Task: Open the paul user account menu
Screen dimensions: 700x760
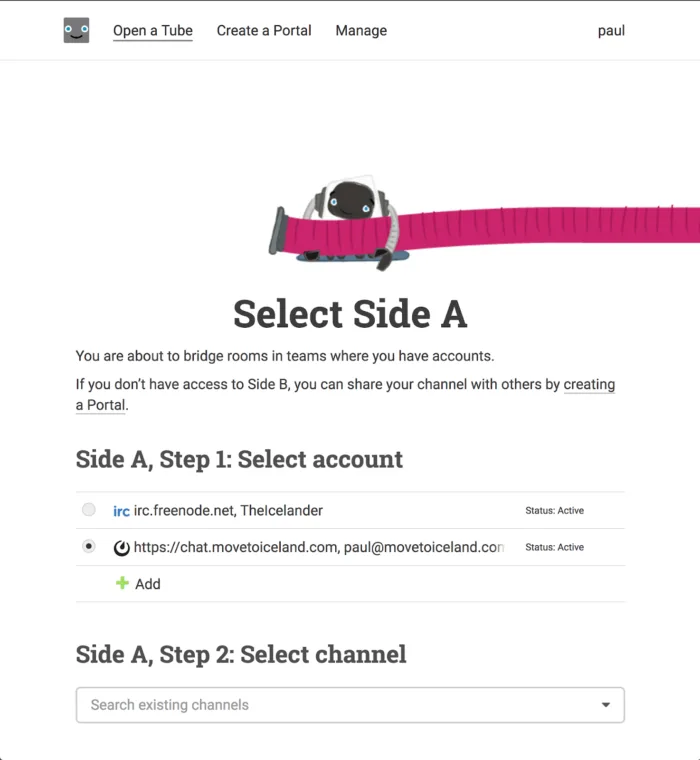Action: (x=611, y=31)
